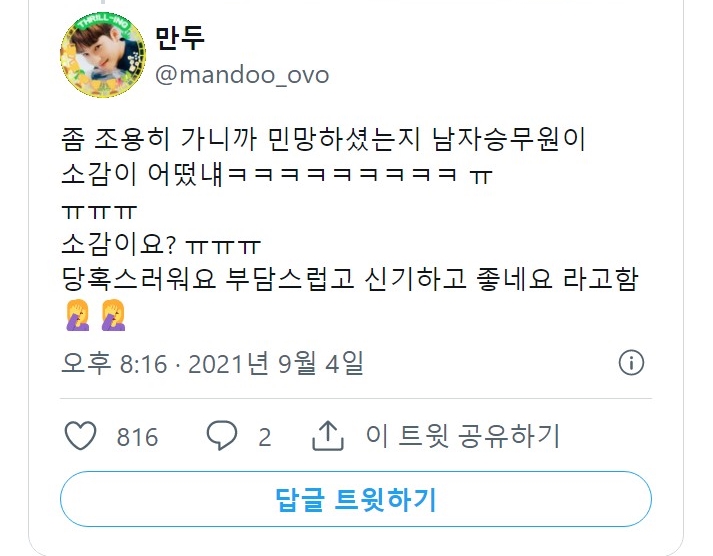Click the 만두 display name
The width and height of the screenshot is (713, 556).
point(180,37)
